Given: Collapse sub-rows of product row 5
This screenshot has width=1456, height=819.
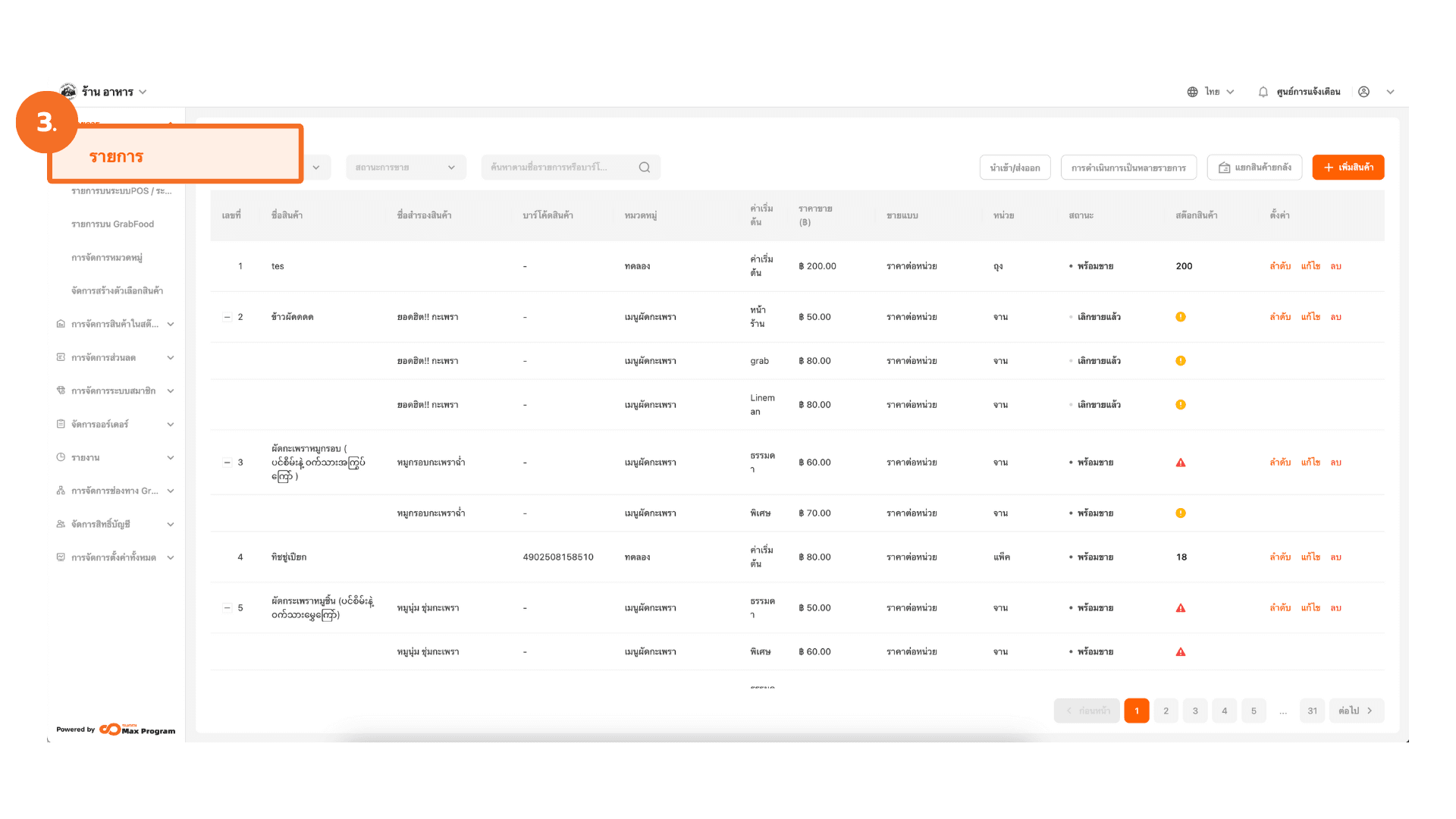Looking at the screenshot, I should coord(227,608).
